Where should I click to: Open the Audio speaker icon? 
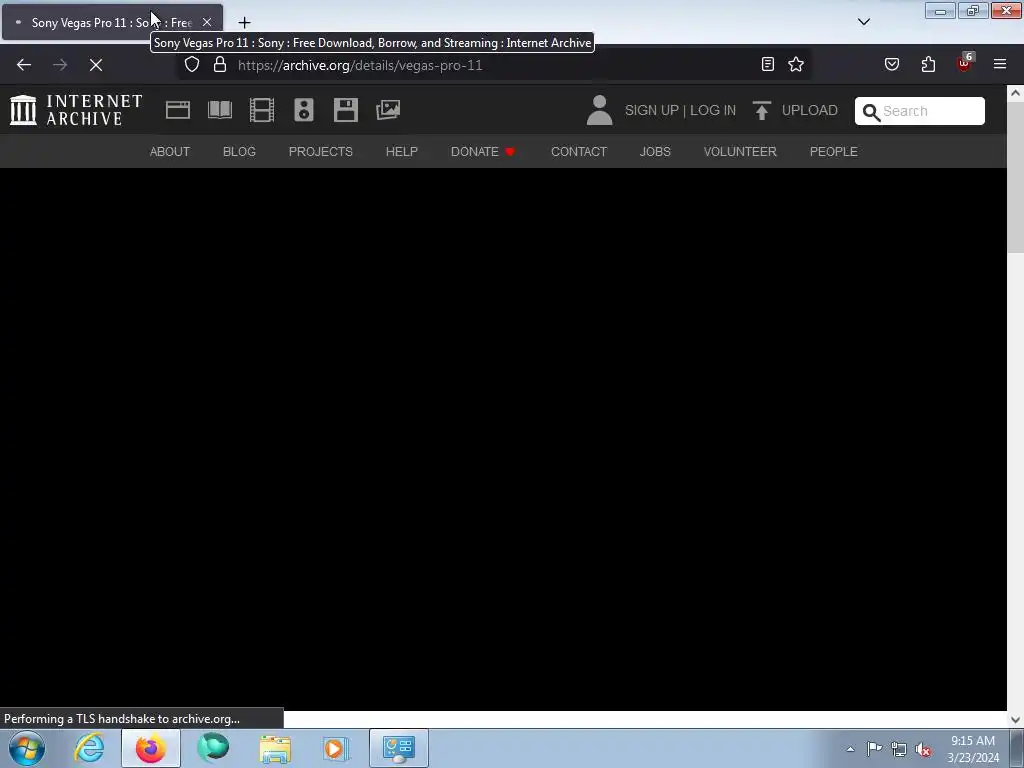coord(304,110)
